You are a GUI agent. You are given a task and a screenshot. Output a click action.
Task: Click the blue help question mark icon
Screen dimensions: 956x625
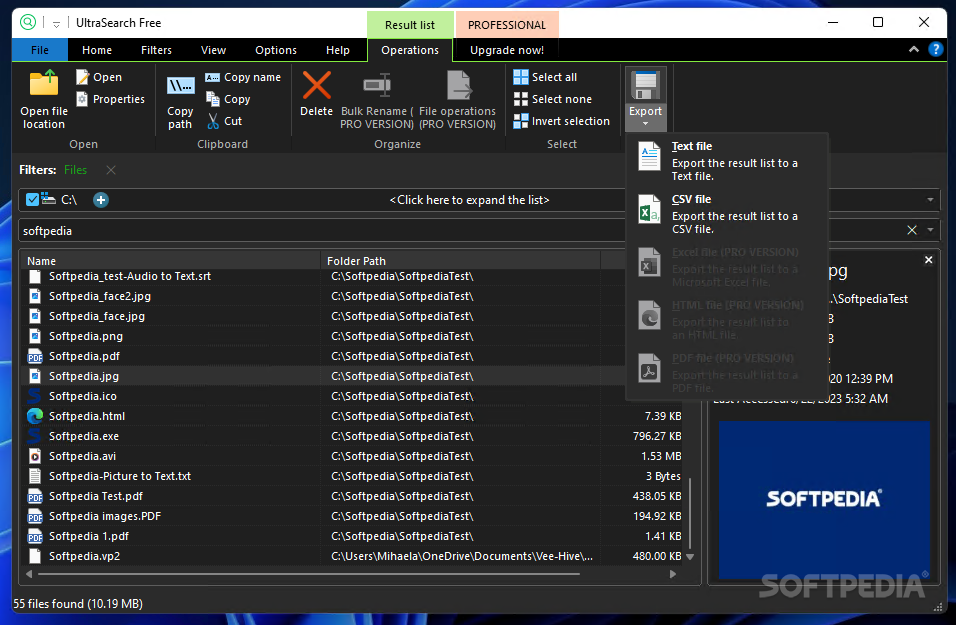[x=935, y=49]
